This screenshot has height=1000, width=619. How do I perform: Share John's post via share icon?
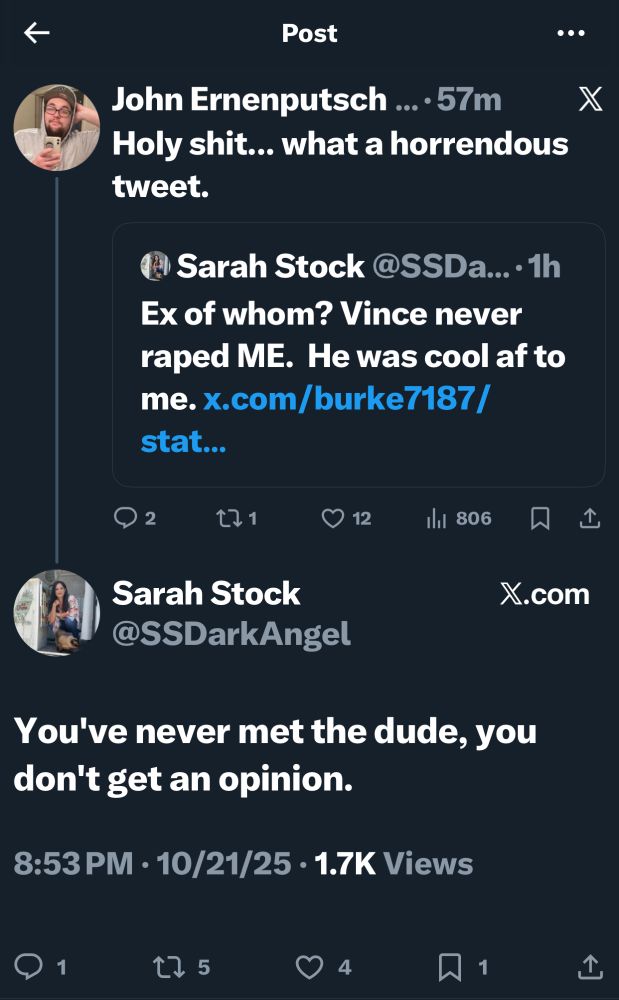click(x=590, y=518)
